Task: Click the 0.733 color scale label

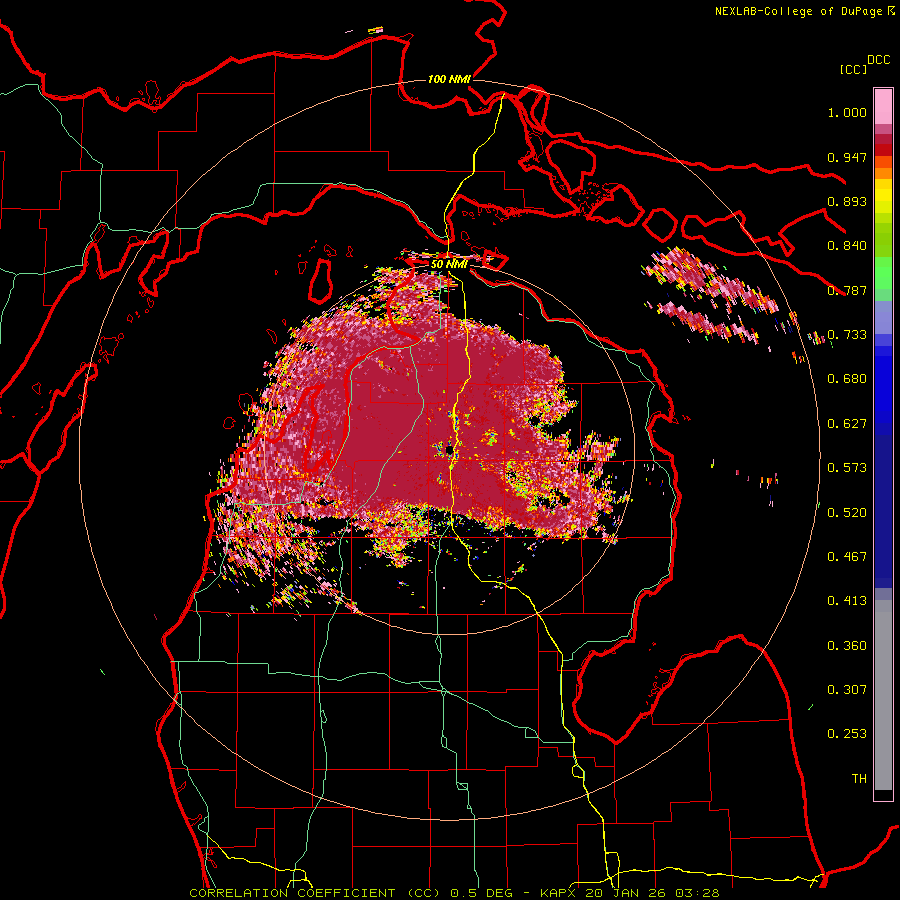Action: tap(847, 335)
